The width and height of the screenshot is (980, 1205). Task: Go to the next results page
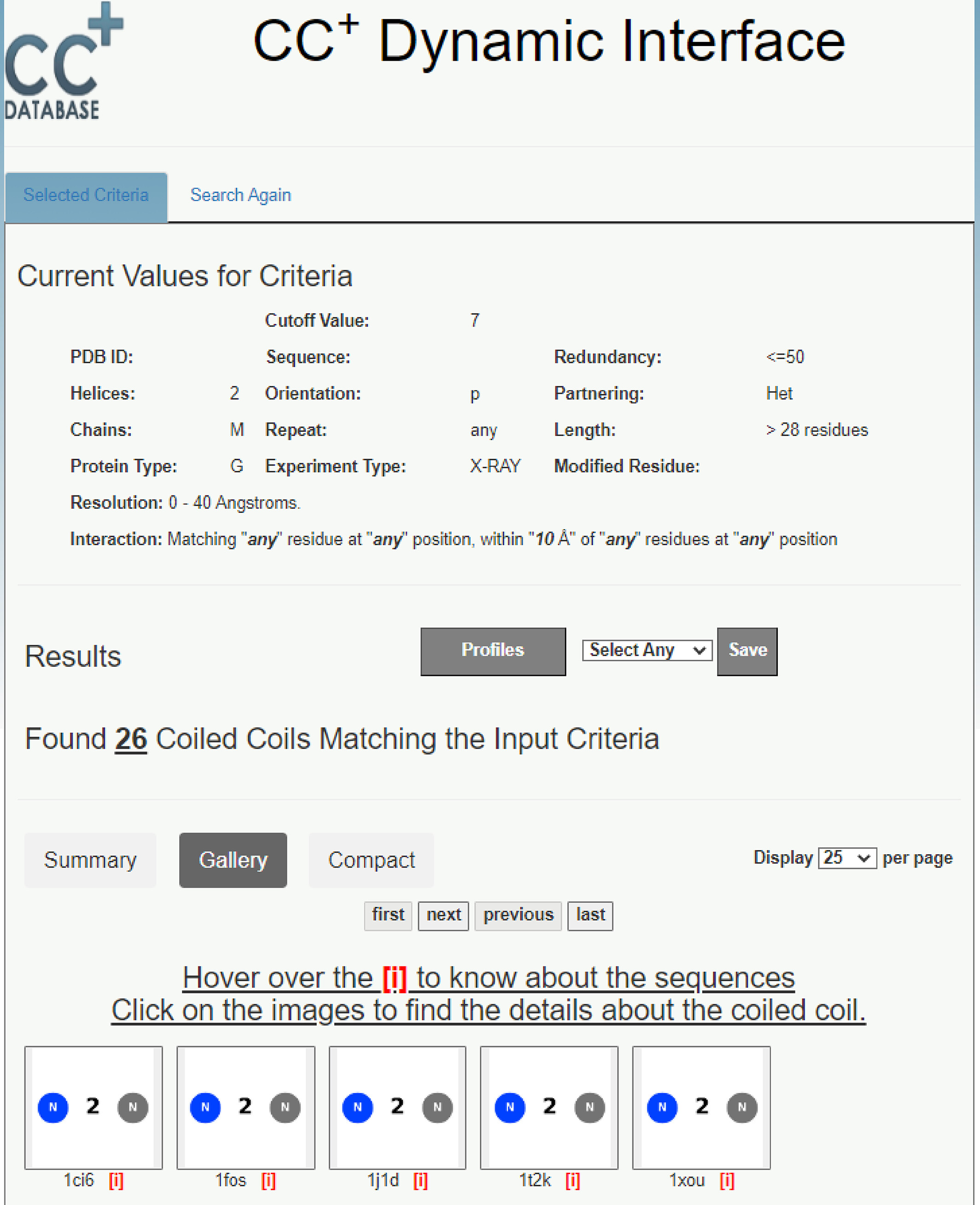click(443, 915)
